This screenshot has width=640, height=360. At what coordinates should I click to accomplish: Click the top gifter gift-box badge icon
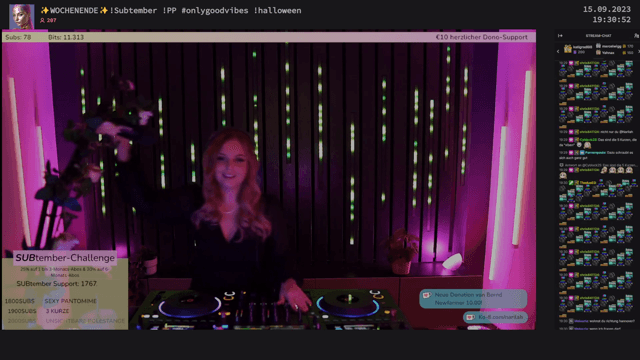(568, 49)
